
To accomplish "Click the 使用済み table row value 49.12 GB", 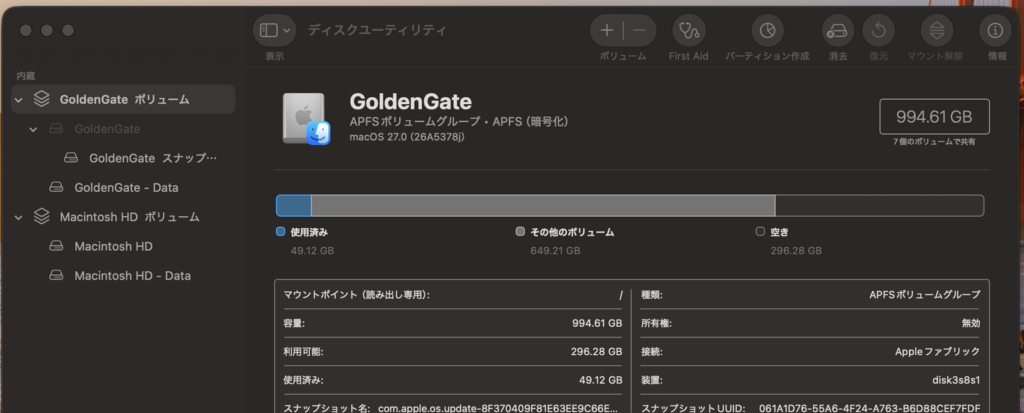I will click(601, 380).
